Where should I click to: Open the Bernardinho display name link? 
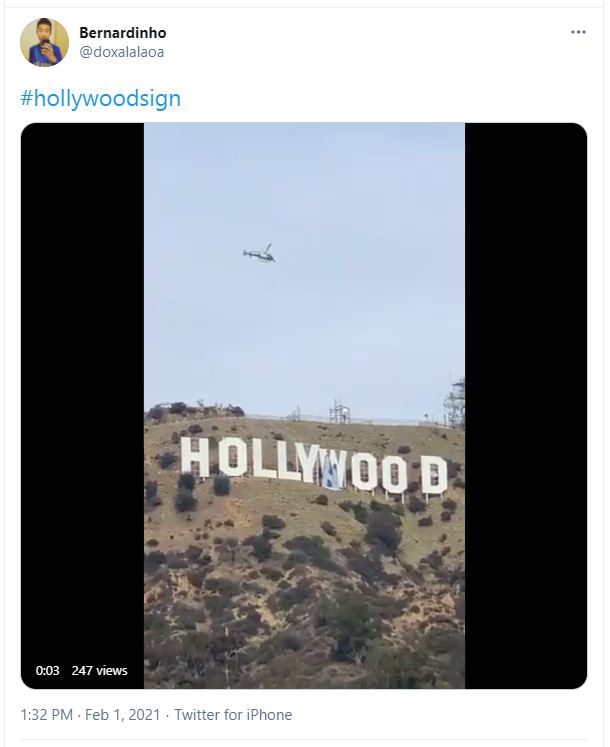122,33
